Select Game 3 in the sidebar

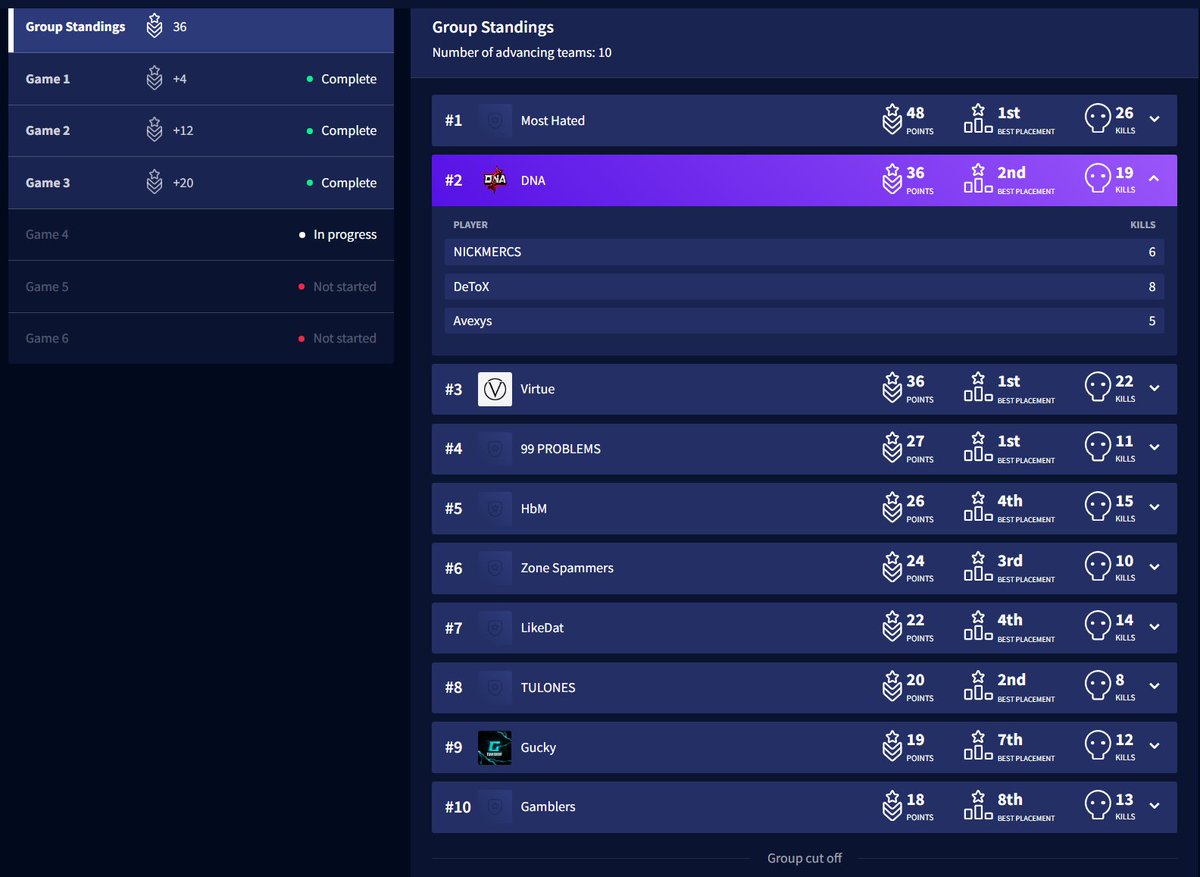pyautogui.click(x=201, y=183)
